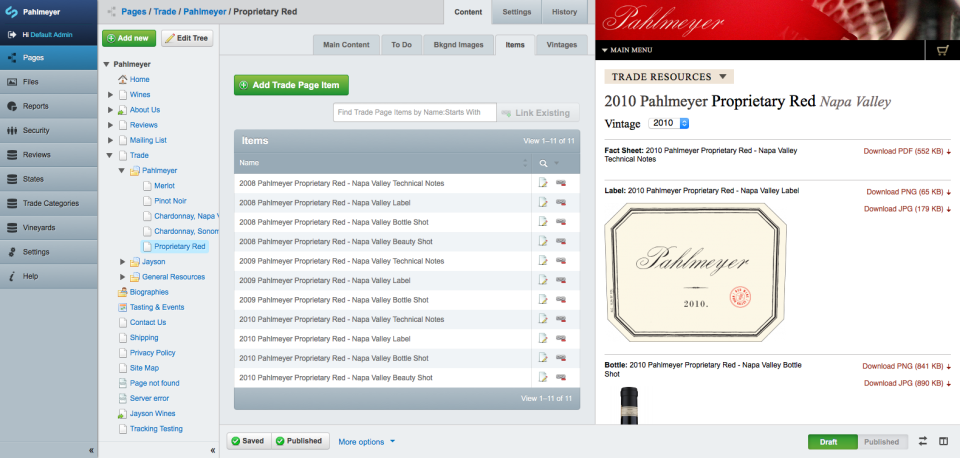Collapse the Trade tree node
The height and width of the screenshot is (458, 960).
pos(110,156)
